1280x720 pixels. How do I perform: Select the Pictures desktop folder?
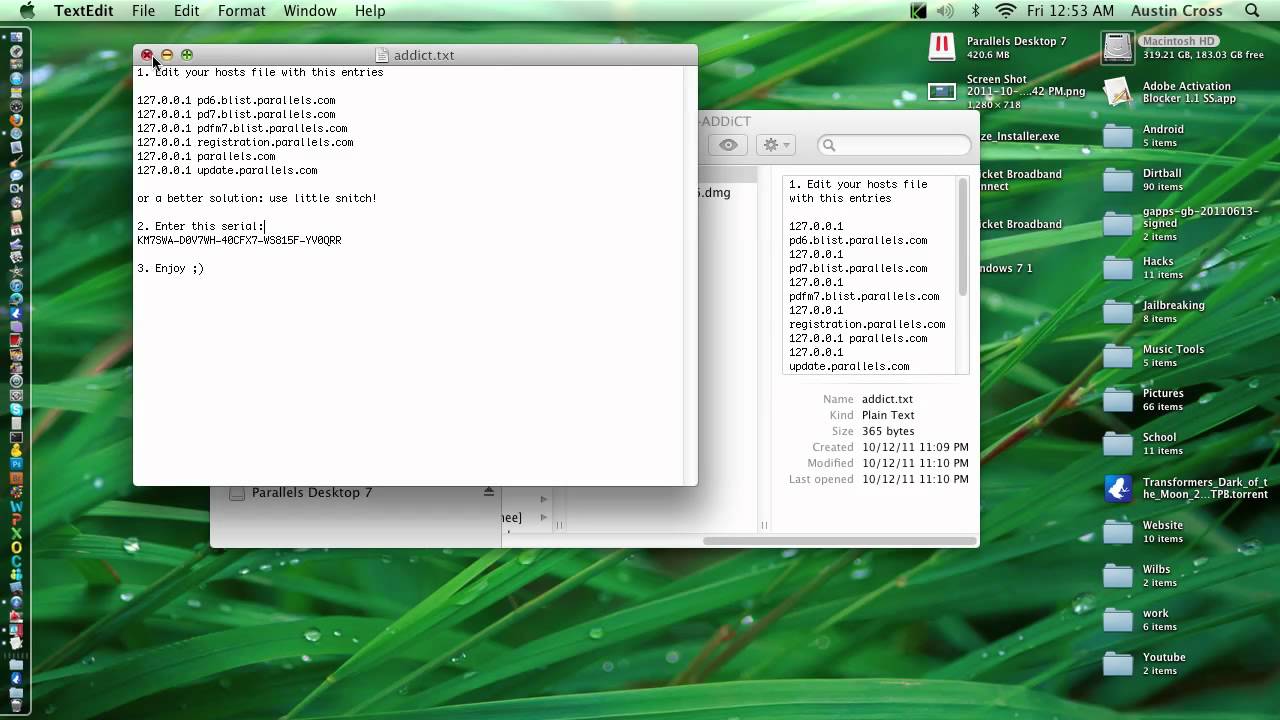point(1118,400)
